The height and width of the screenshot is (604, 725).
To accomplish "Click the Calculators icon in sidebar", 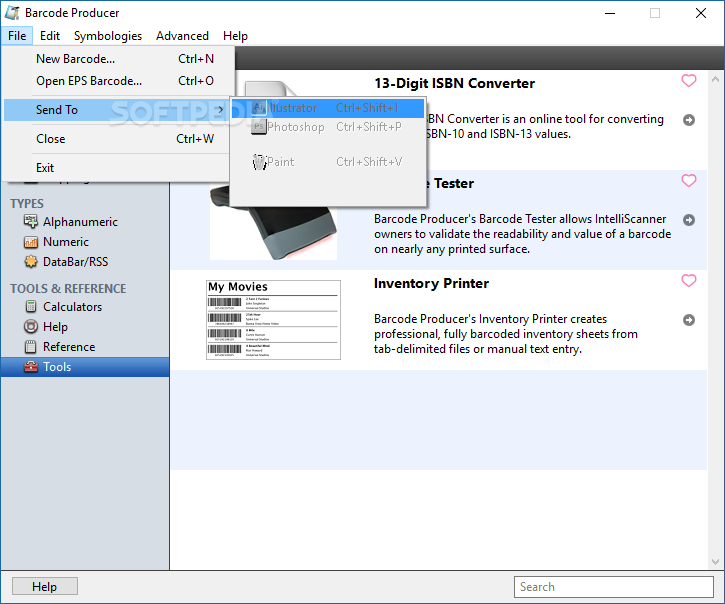I will pos(31,306).
